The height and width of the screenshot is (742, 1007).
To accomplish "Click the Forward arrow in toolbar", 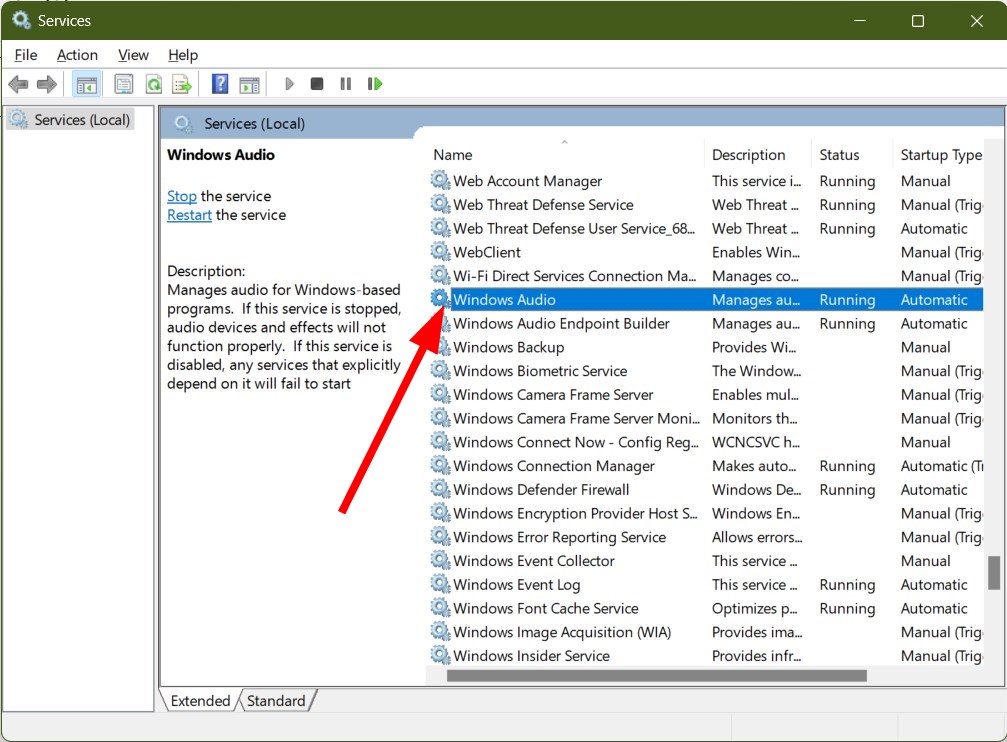I will 46,84.
